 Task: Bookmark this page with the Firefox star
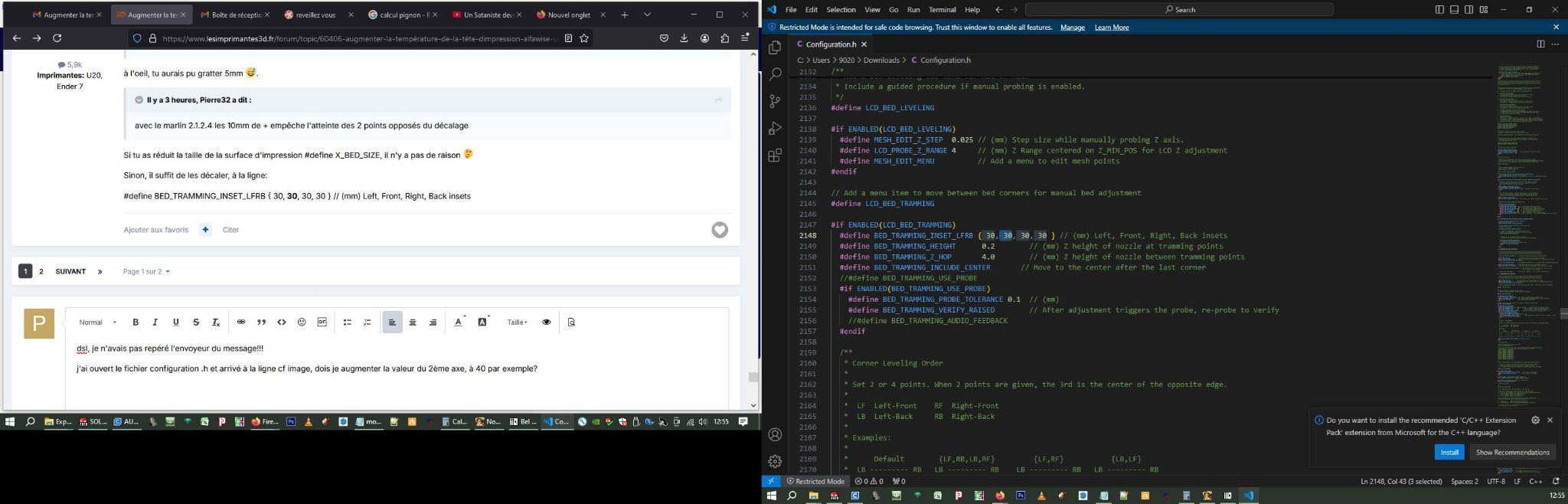click(x=584, y=38)
